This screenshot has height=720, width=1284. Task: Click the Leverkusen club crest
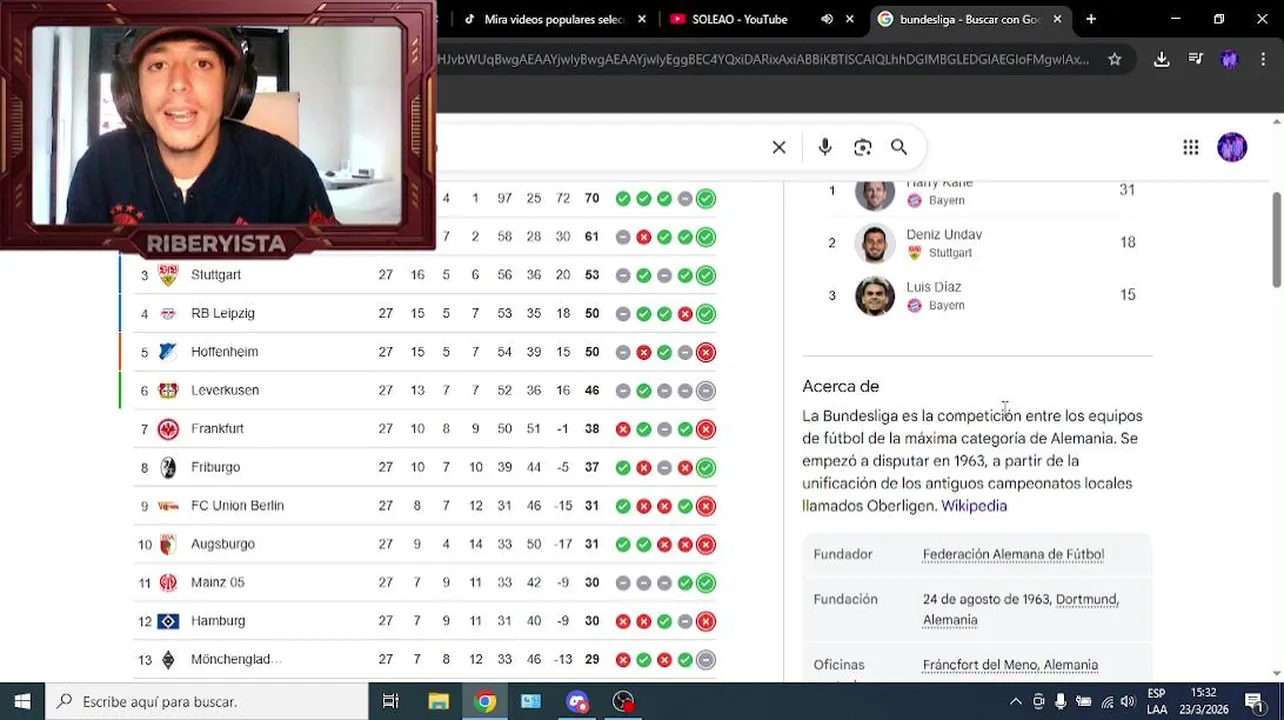tap(168, 390)
